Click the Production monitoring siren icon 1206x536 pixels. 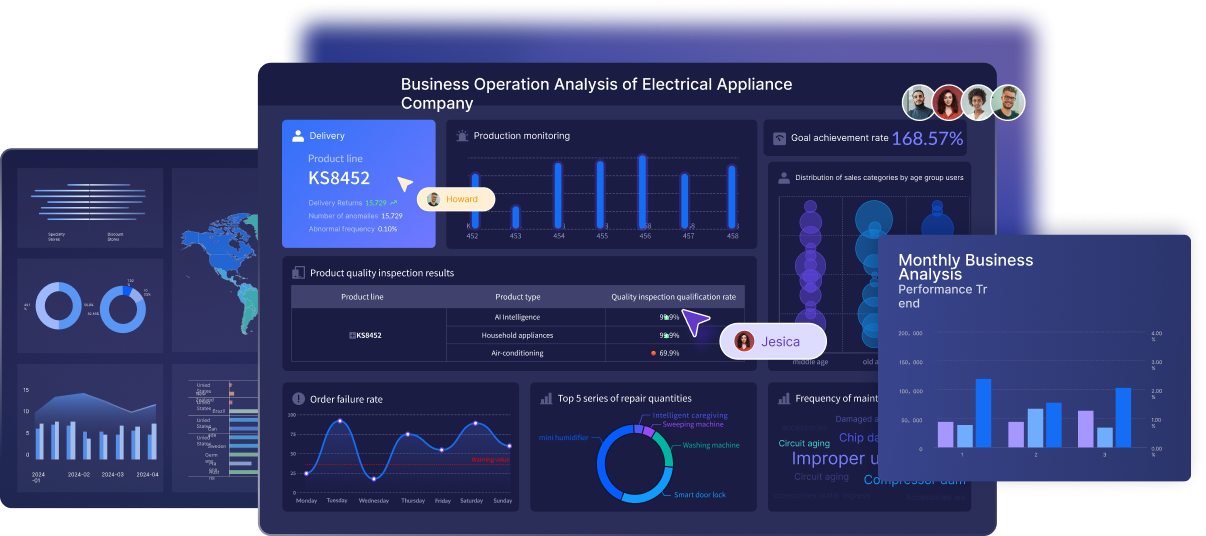point(463,136)
